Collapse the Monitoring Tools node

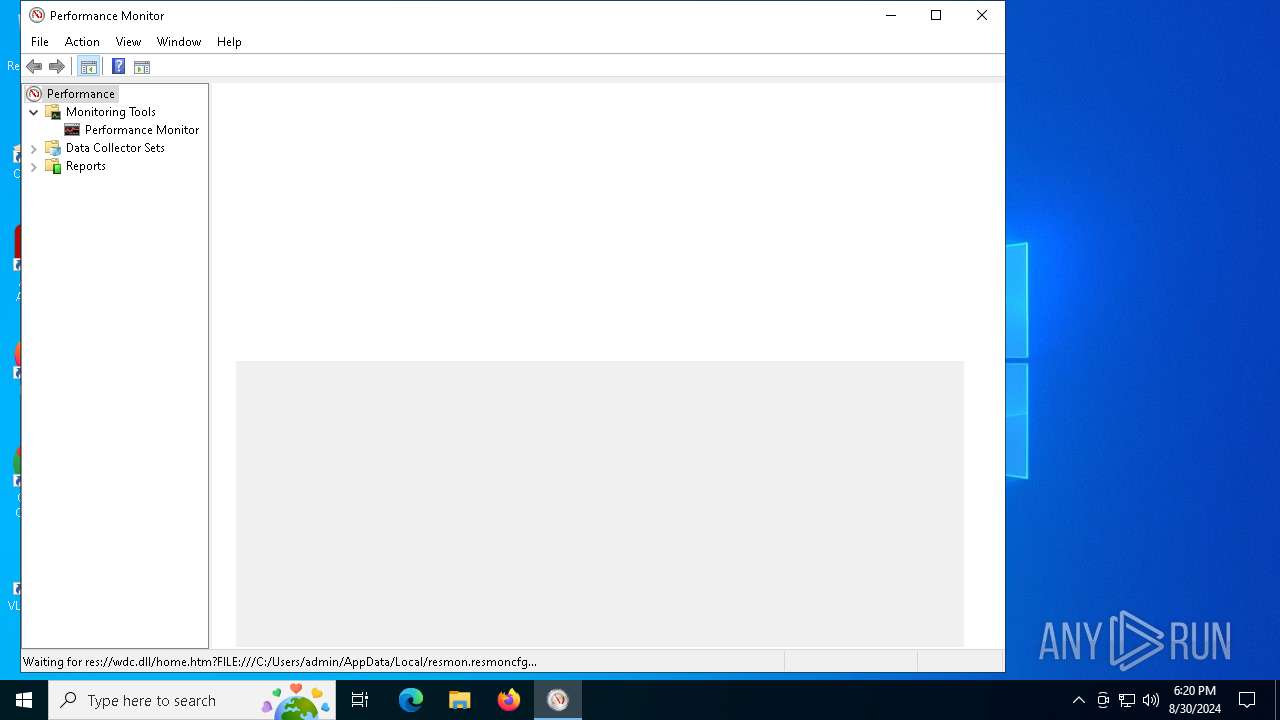click(x=34, y=112)
